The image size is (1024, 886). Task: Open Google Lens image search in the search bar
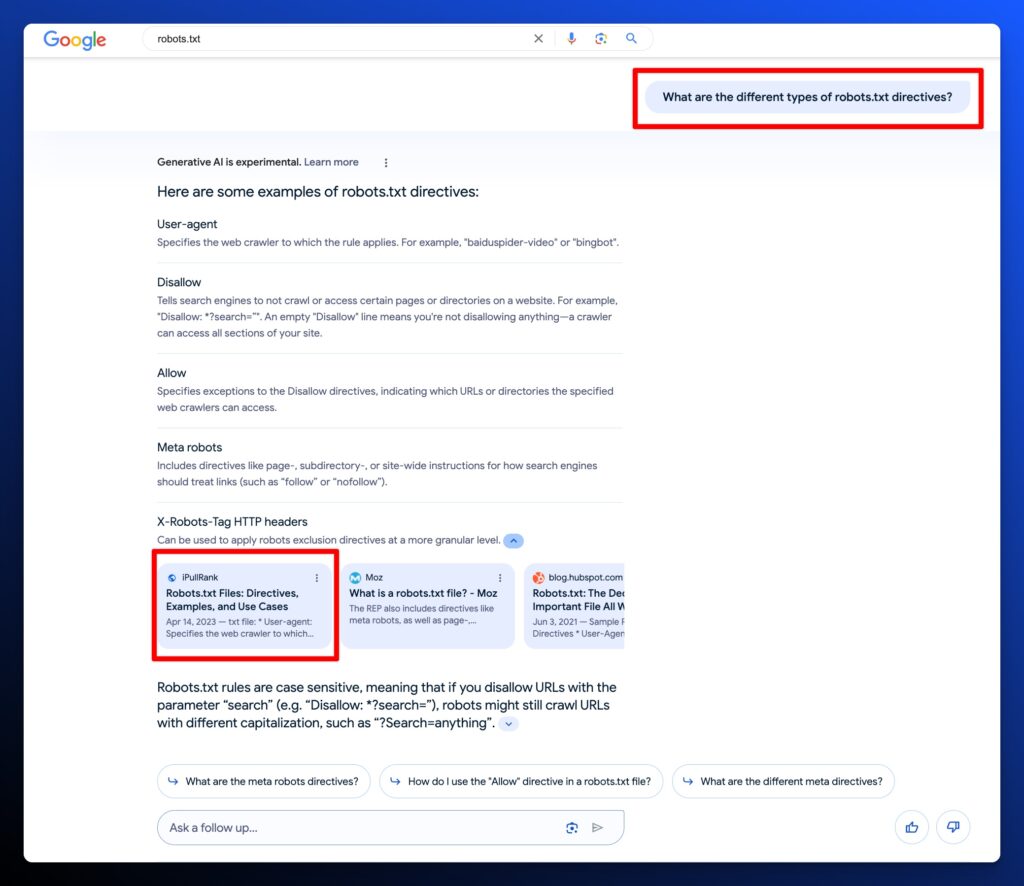click(x=601, y=39)
